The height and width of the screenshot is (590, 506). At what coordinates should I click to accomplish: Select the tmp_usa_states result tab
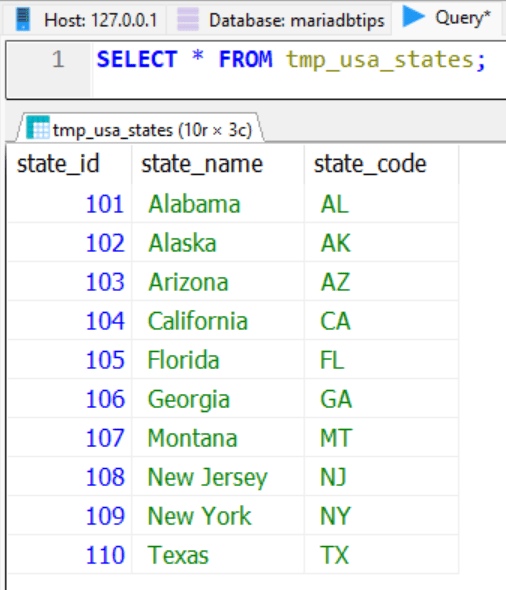(x=140, y=129)
